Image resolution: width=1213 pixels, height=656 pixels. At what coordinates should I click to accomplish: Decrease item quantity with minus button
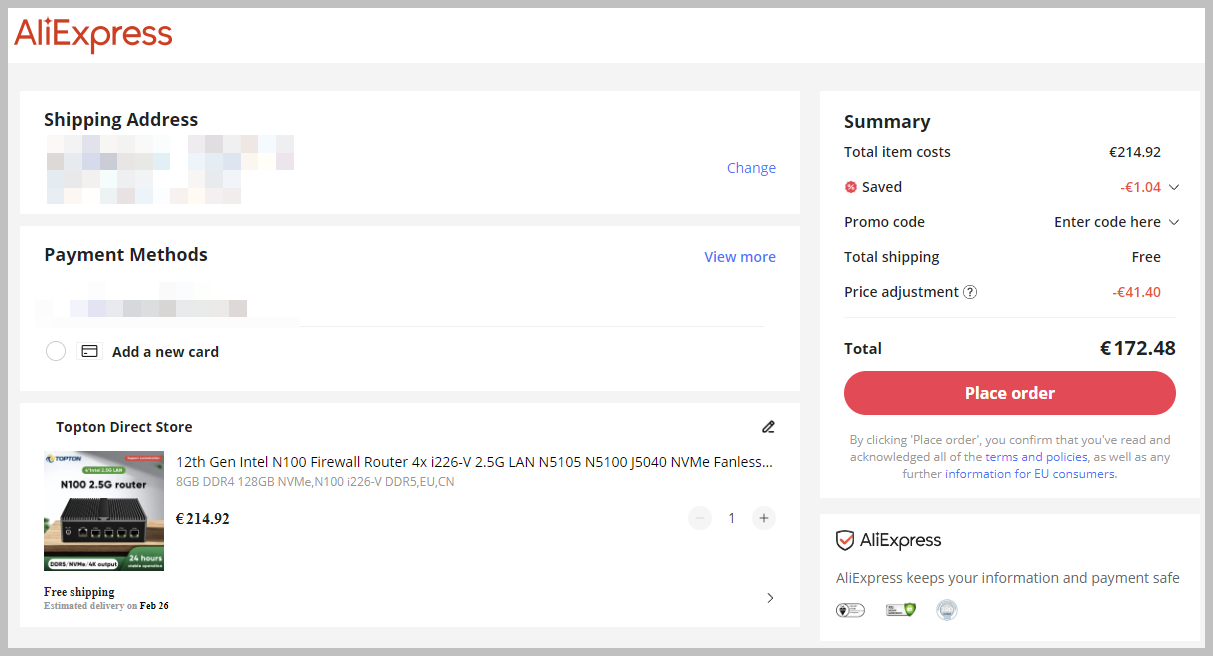(x=700, y=518)
